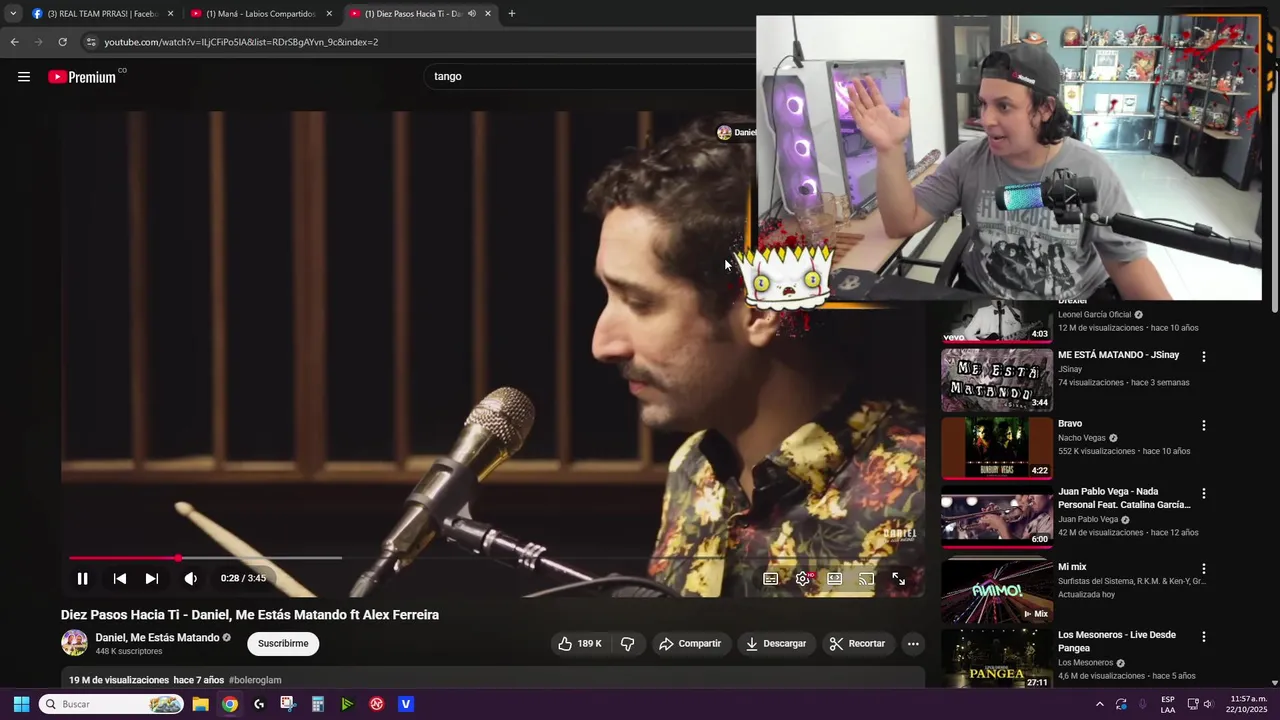This screenshot has height=720, width=1280.
Task: Focus the search box containing 'tango'
Action: [590, 76]
